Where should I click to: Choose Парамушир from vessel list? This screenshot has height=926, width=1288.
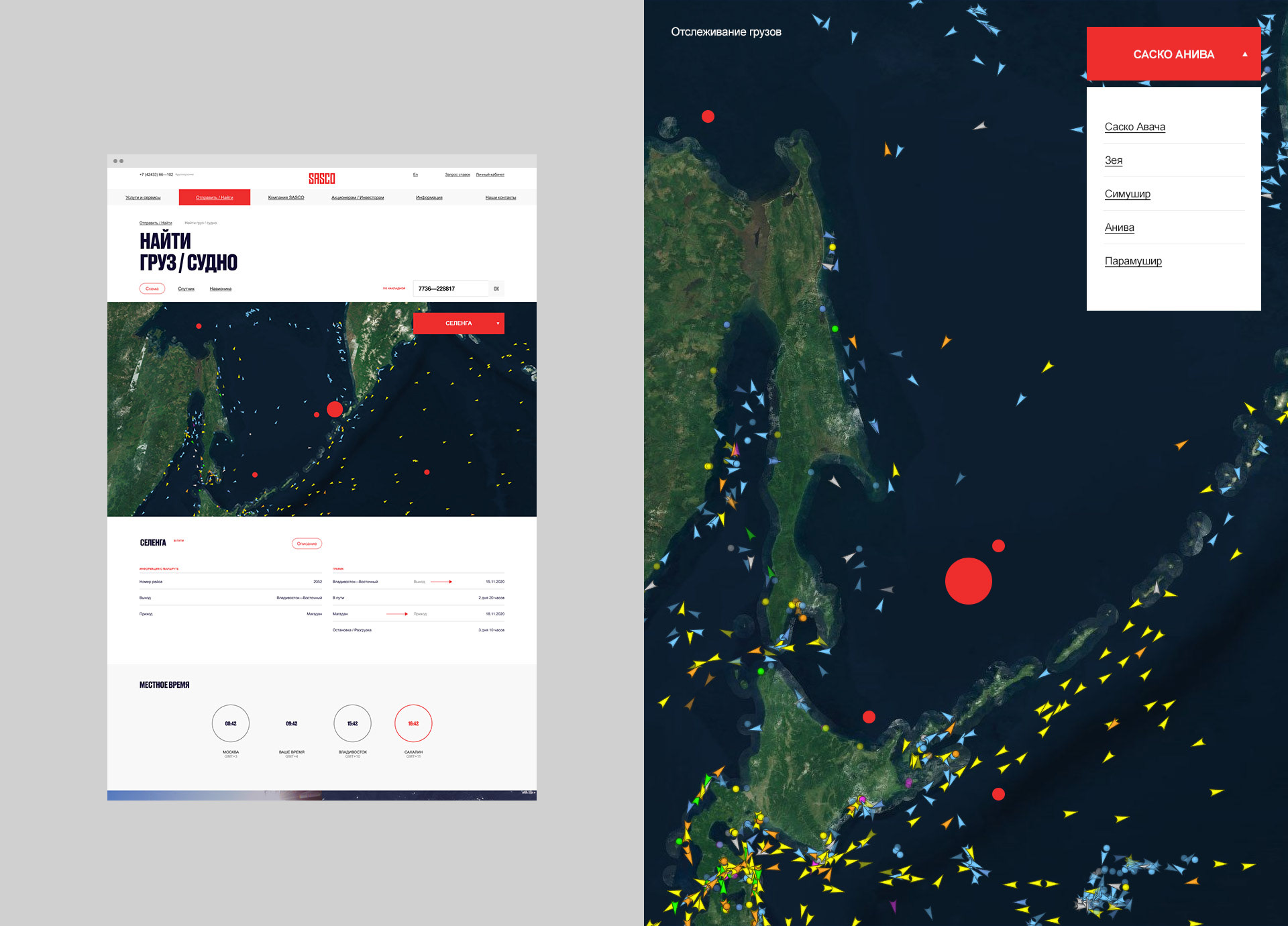pos(1133,261)
